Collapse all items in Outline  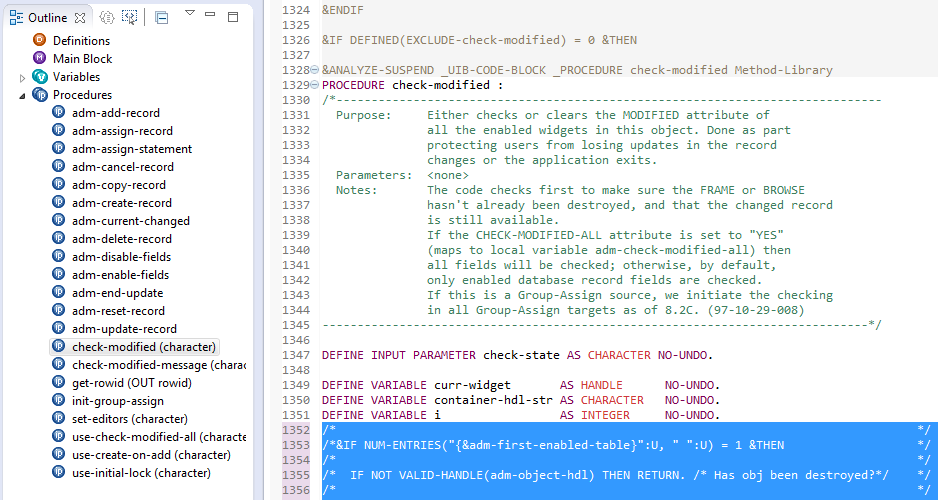coord(162,17)
